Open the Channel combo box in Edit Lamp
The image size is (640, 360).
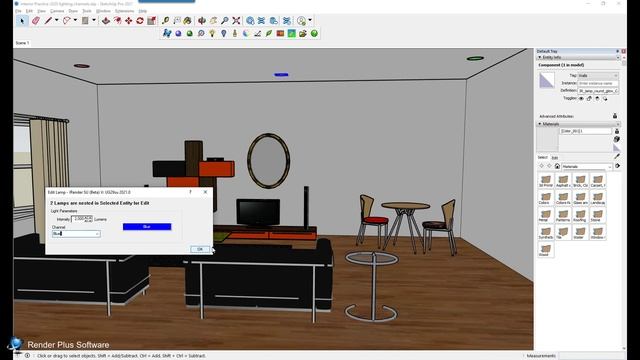(x=76, y=233)
